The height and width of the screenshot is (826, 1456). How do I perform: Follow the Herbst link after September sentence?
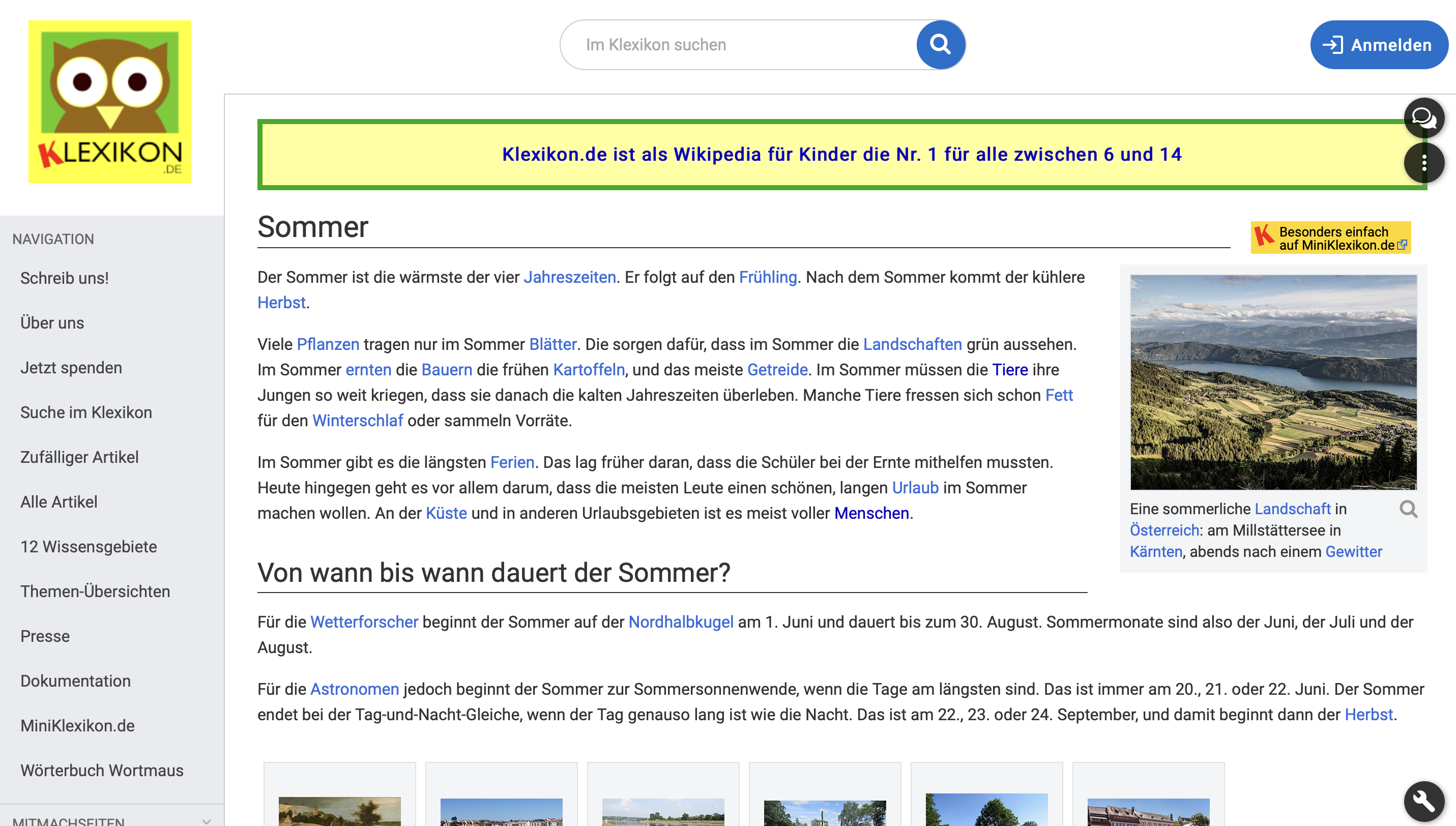pyautogui.click(x=1368, y=715)
